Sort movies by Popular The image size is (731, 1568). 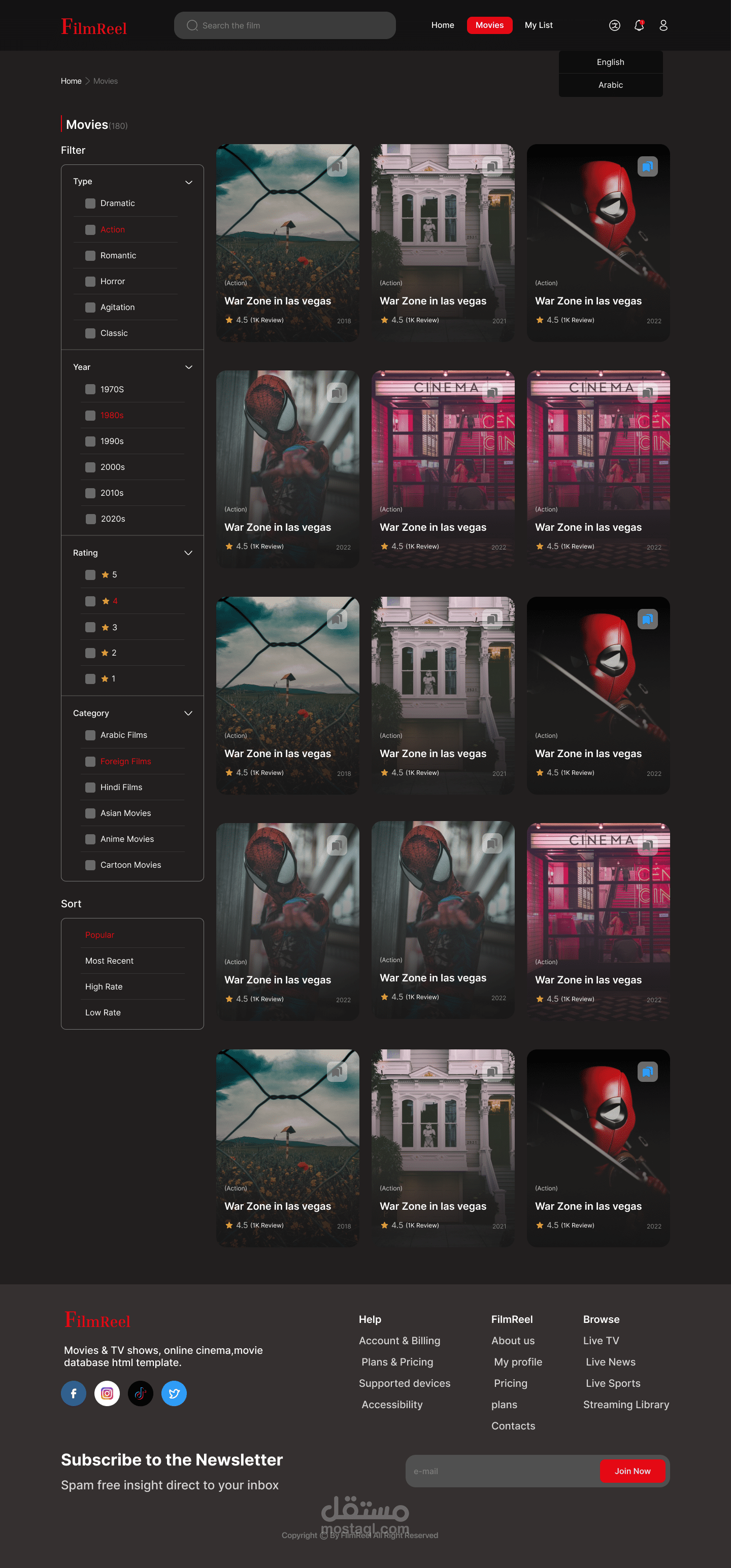[99, 935]
